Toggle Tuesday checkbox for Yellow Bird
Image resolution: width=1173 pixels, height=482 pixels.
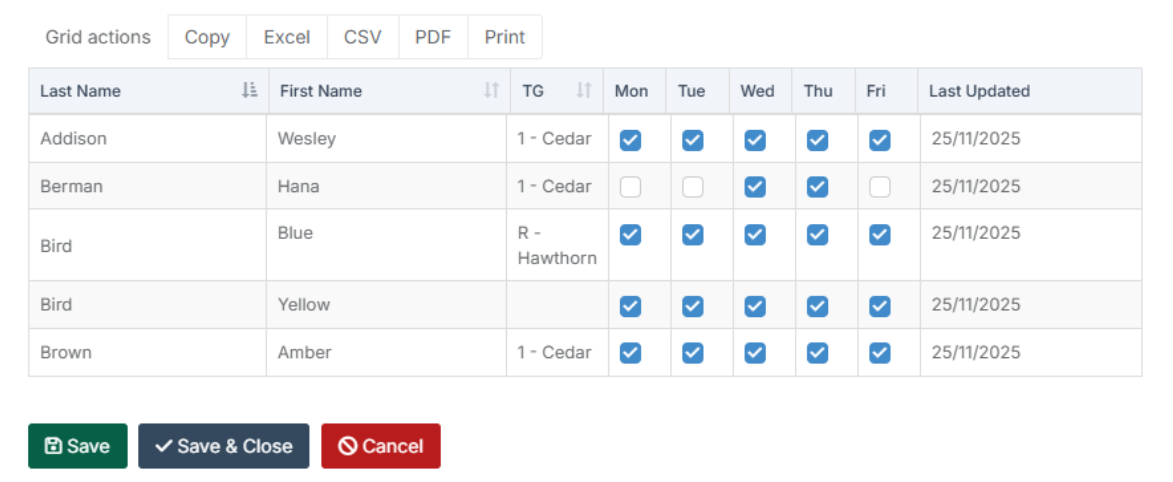tap(693, 306)
